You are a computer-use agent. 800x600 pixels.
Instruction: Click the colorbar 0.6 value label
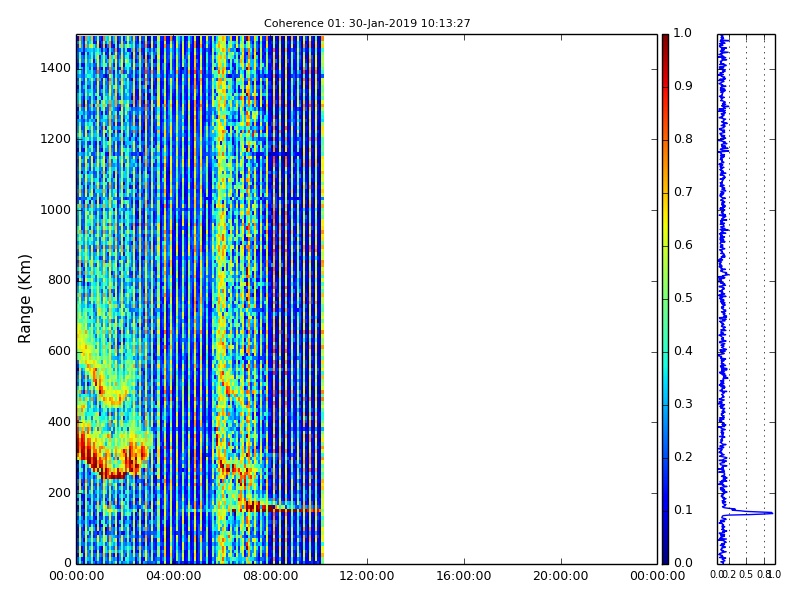[x=683, y=245]
